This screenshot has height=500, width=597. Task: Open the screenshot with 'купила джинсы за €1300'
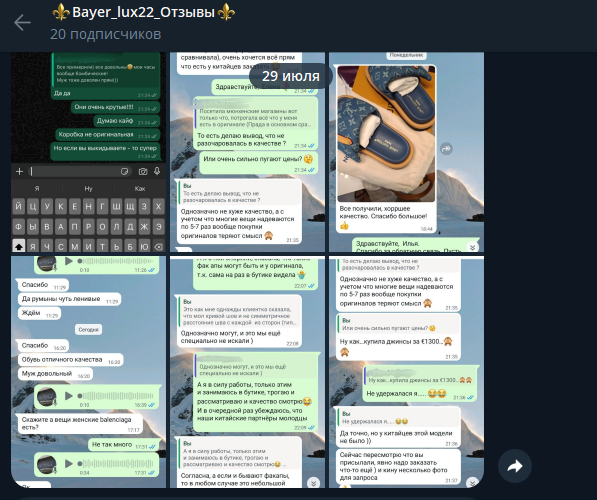tap(406, 372)
